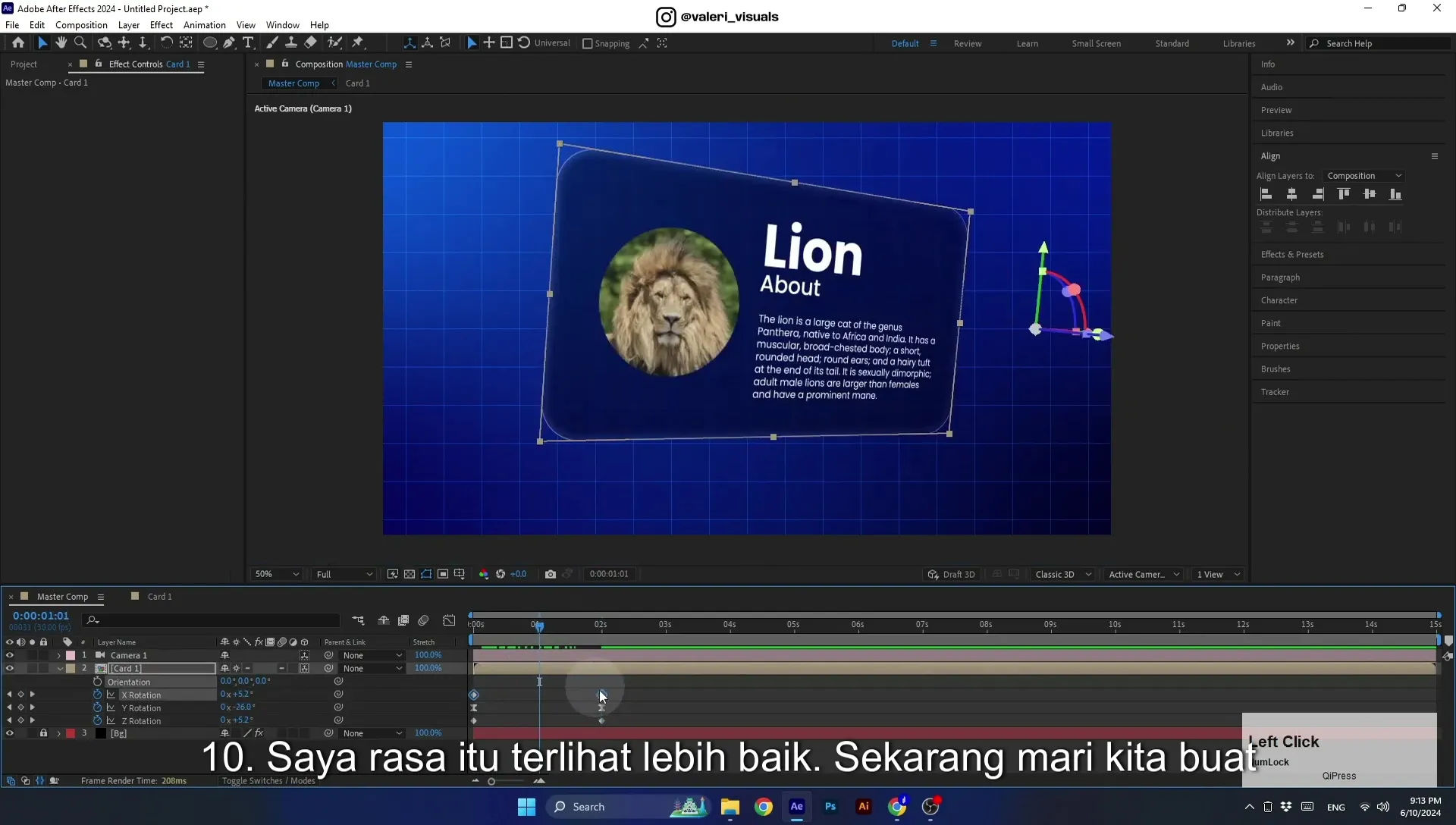Open the Graph Editor in timeline
The width and height of the screenshot is (1456, 825).
click(x=449, y=620)
